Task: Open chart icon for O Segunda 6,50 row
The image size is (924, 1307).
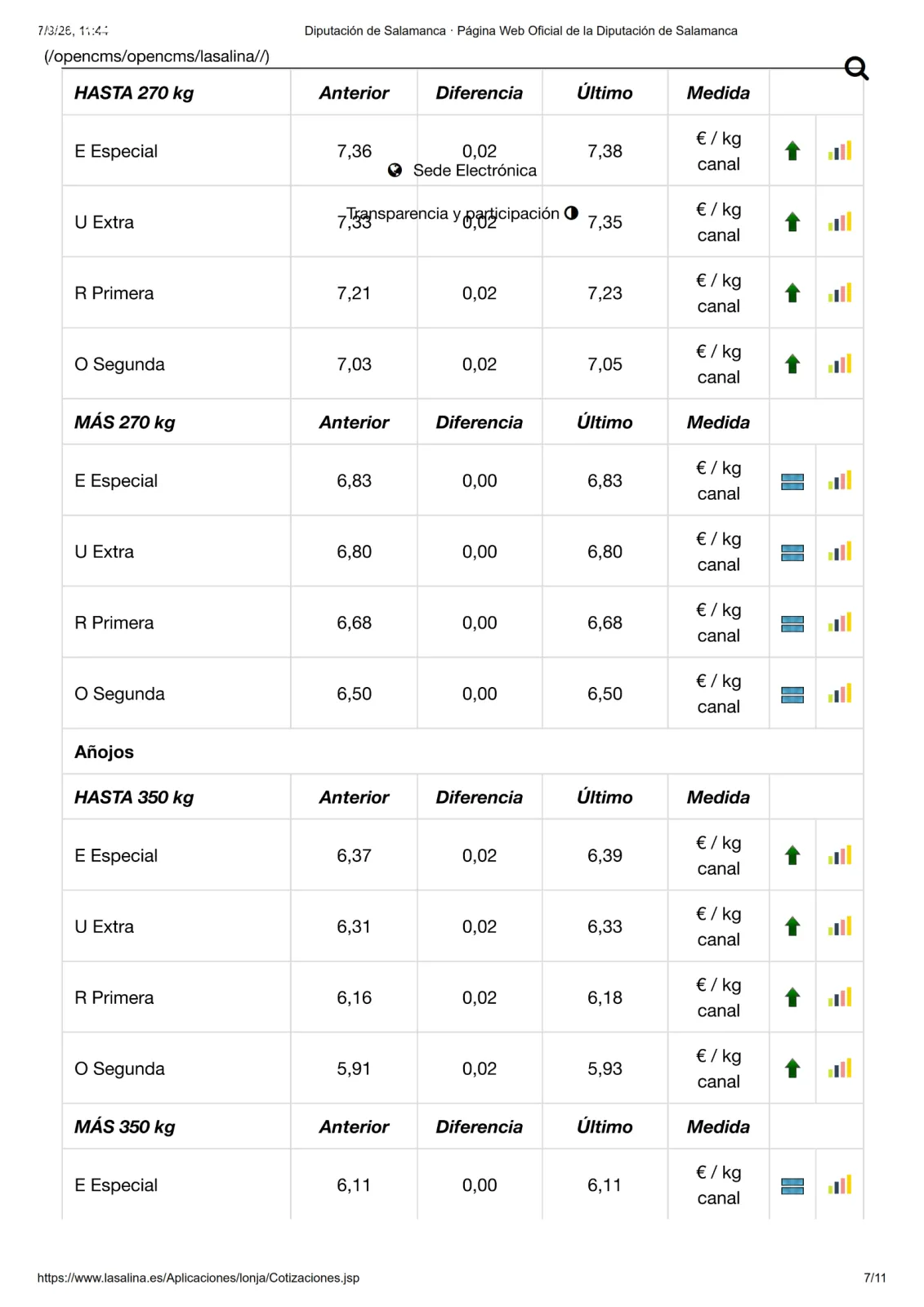Action: 840,694
